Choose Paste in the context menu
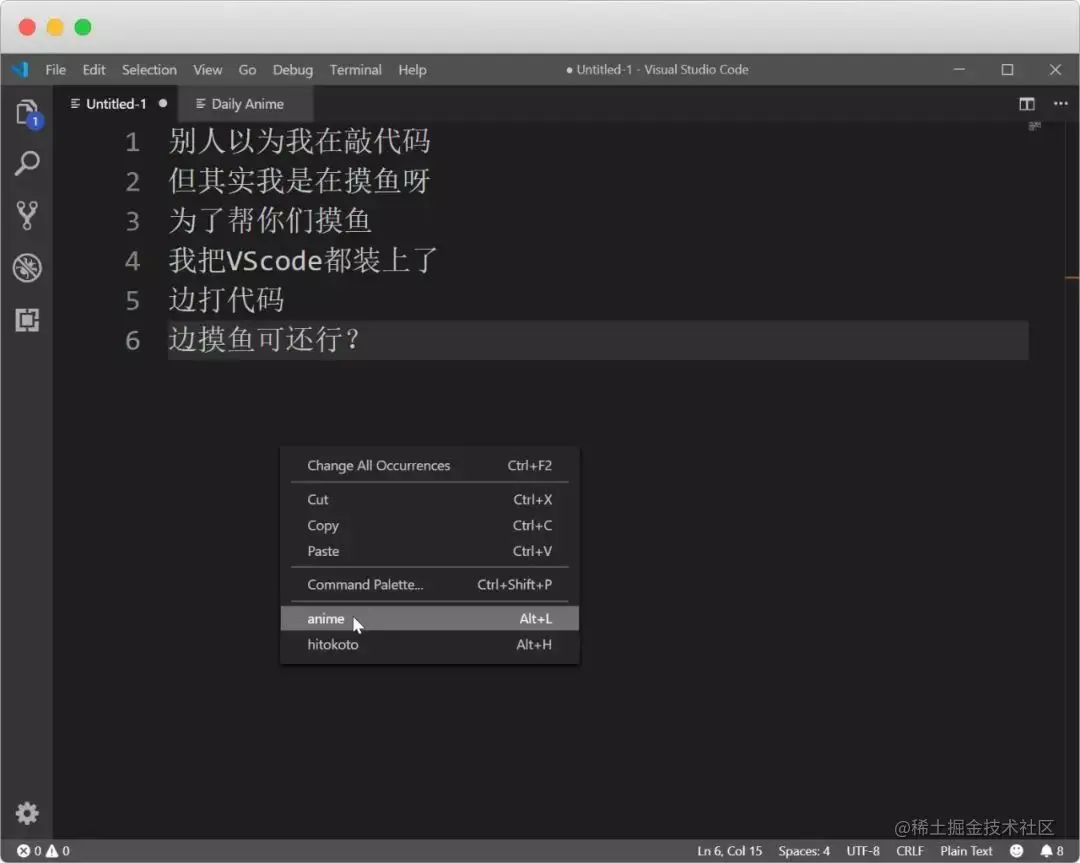Viewport: 1080px width, 863px height. point(430,551)
